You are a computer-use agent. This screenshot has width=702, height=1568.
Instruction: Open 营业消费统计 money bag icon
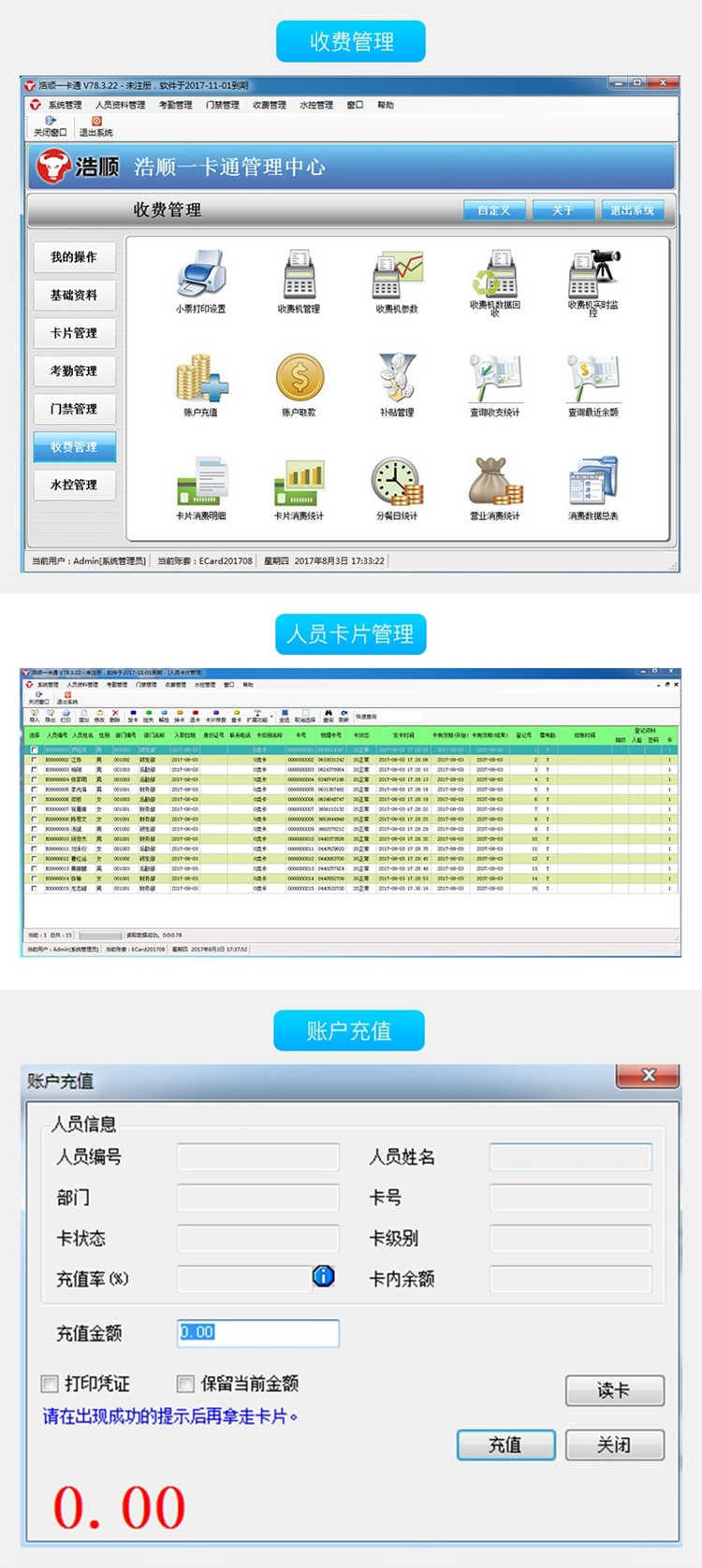494,482
